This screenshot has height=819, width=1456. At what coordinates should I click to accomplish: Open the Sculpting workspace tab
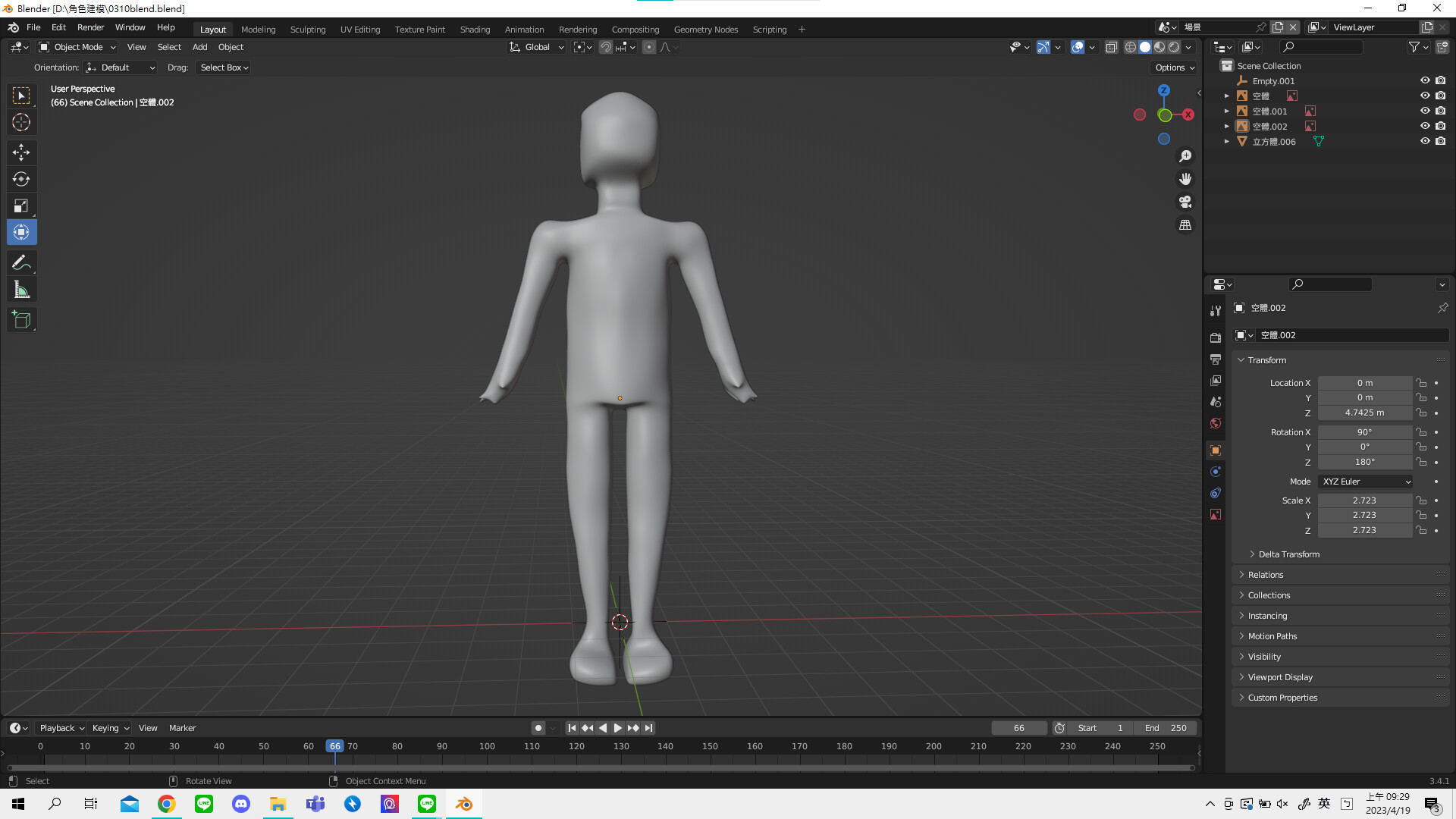click(x=307, y=30)
